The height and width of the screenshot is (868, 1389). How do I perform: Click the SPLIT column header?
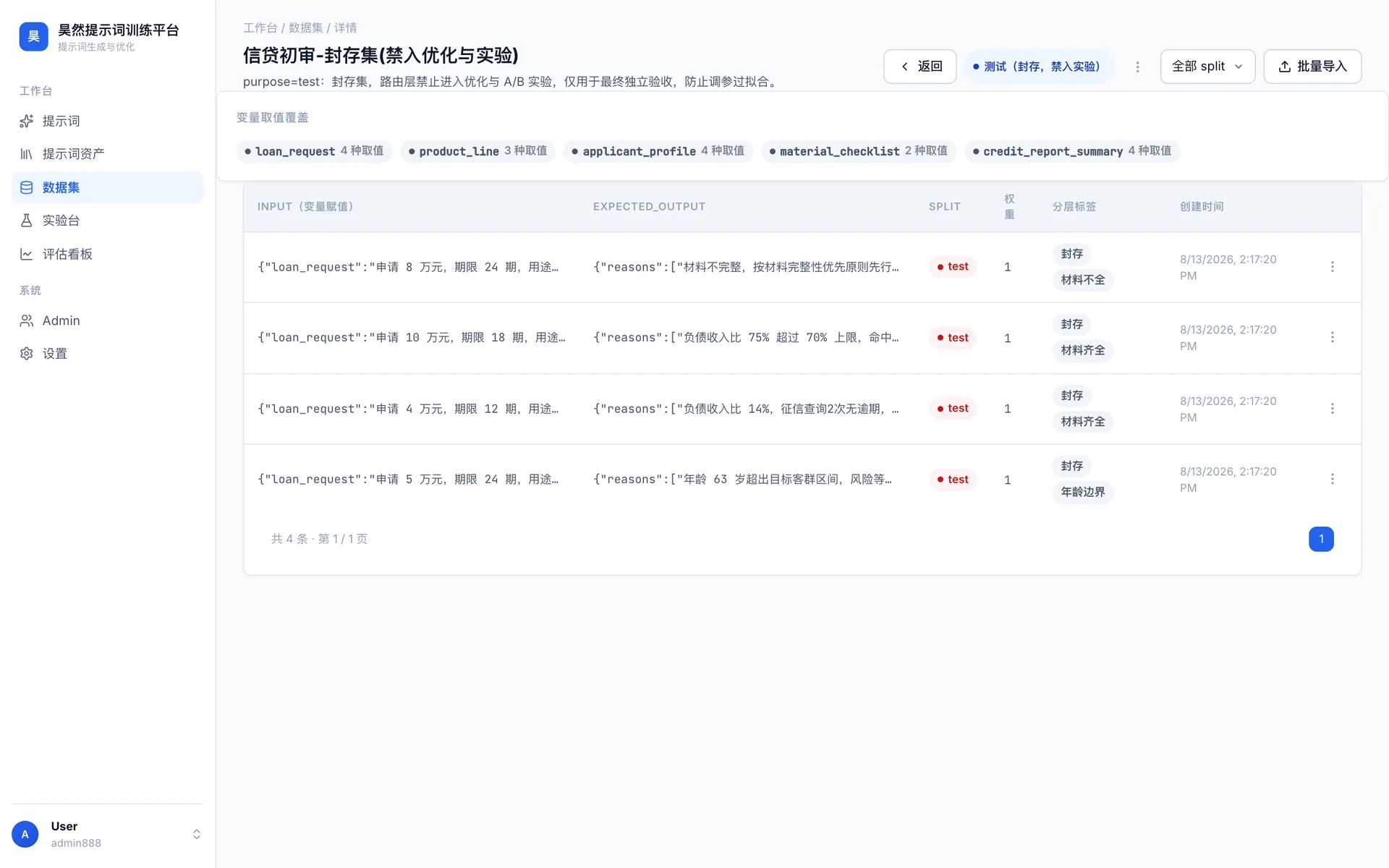tap(944, 207)
